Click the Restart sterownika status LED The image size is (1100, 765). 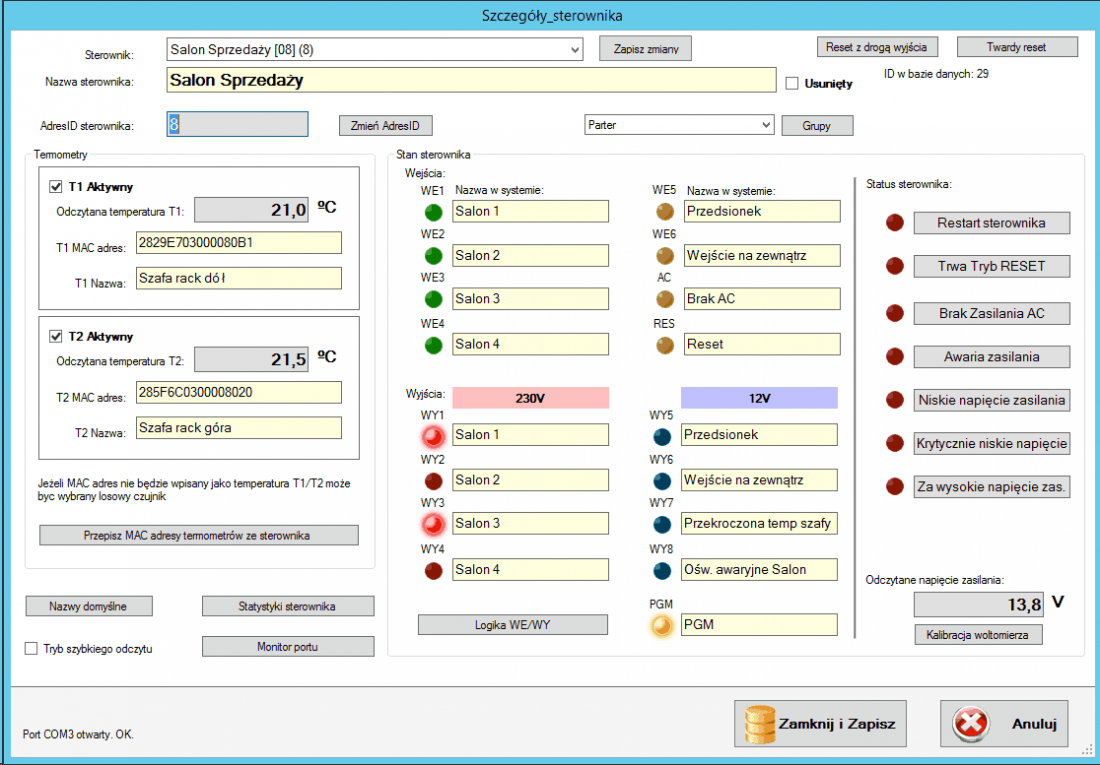click(x=894, y=223)
